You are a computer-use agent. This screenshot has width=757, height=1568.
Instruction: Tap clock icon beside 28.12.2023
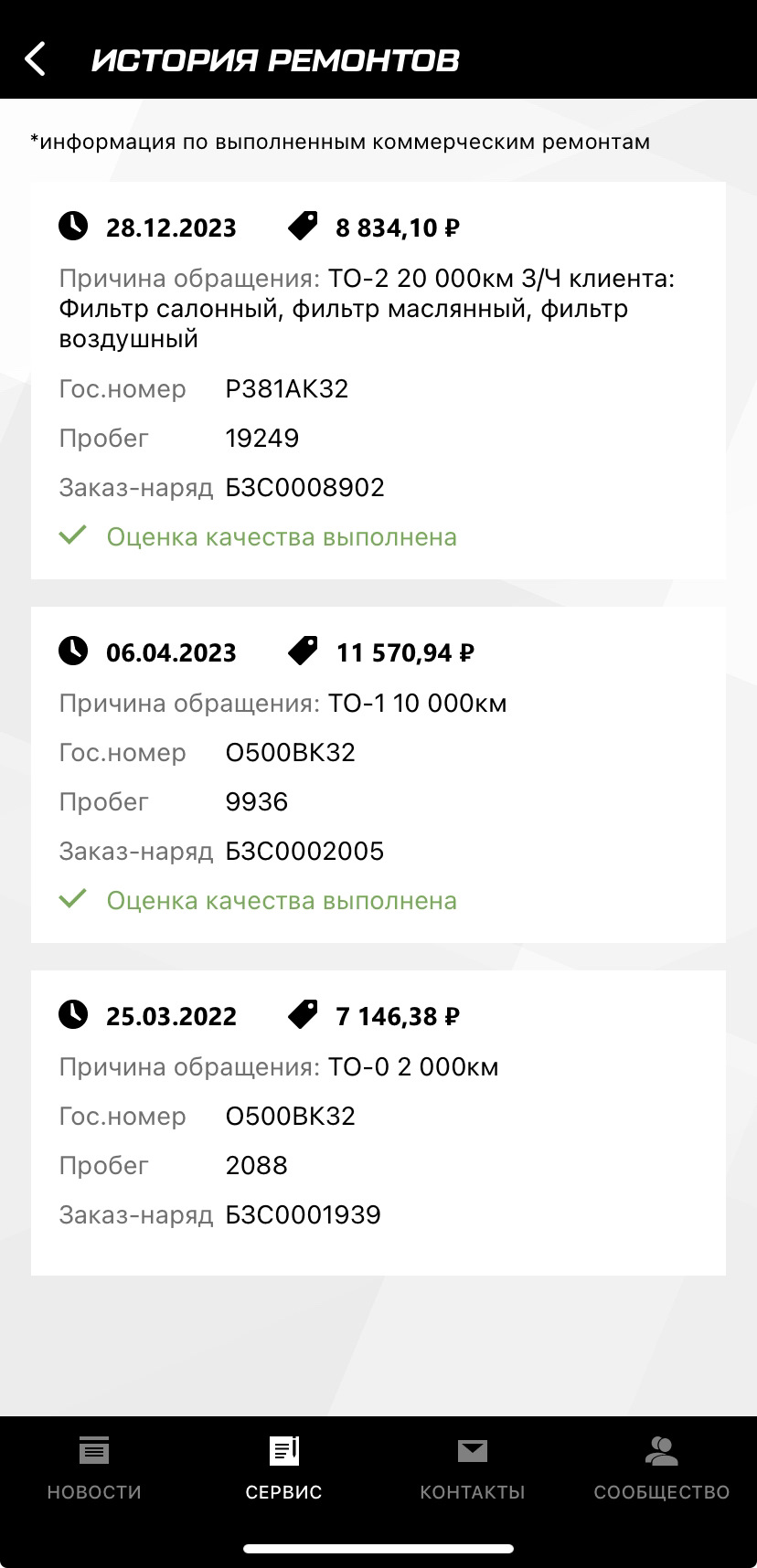[73, 226]
